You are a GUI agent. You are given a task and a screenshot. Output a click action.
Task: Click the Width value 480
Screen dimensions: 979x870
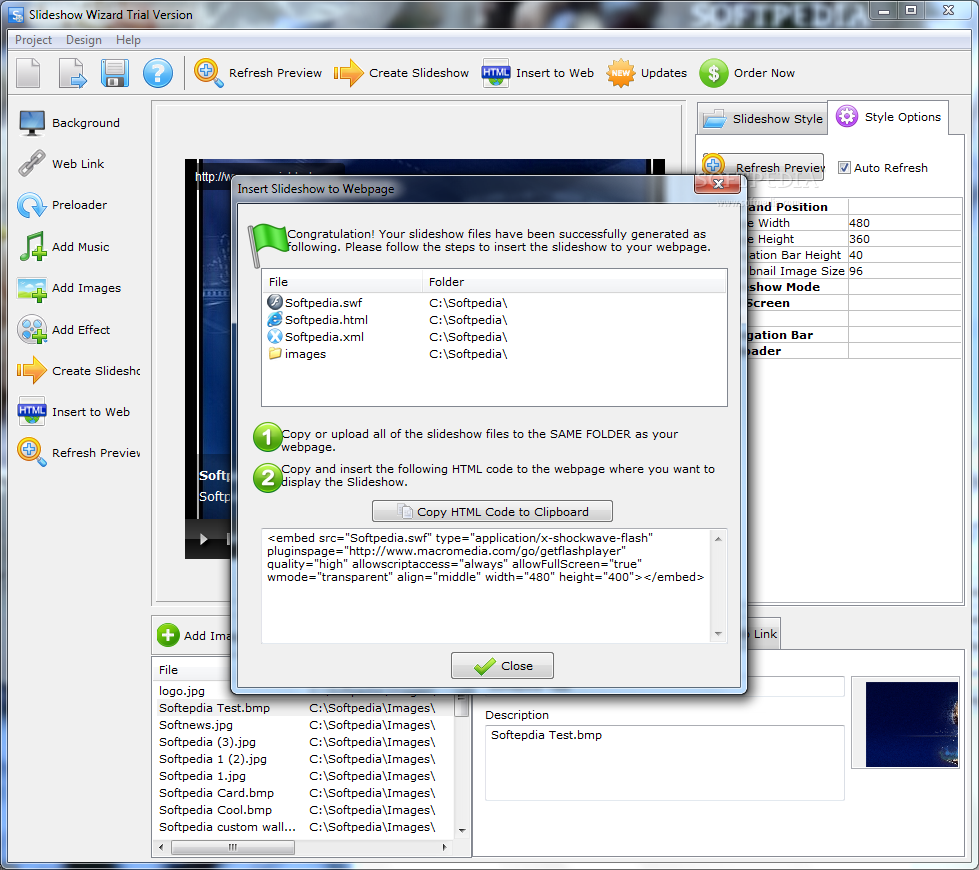(903, 223)
